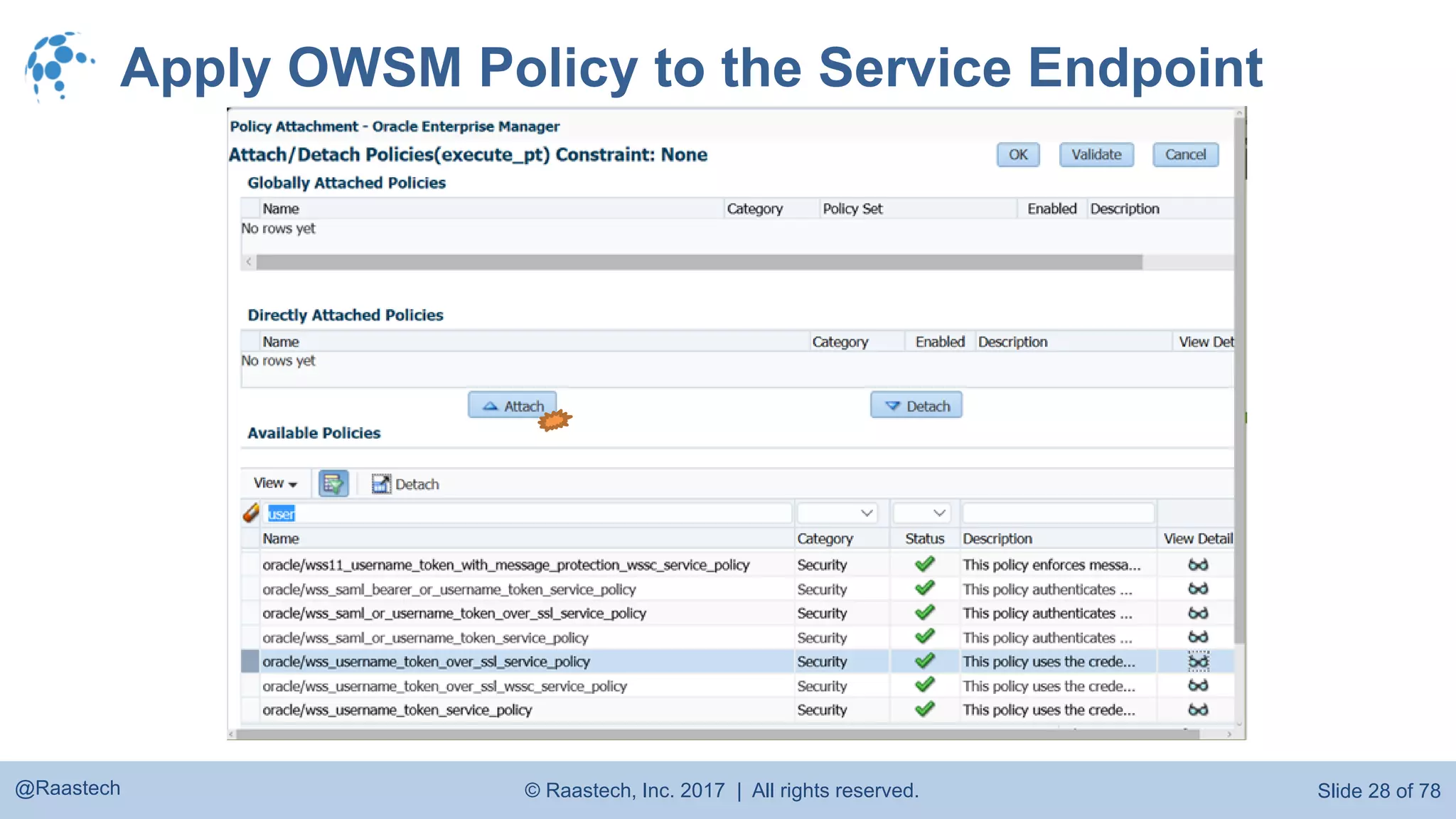View details of wss_saml_or_username_token_over_ssl_service_policy
Screen dimensions: 1456x819
tap(1198, 613)
